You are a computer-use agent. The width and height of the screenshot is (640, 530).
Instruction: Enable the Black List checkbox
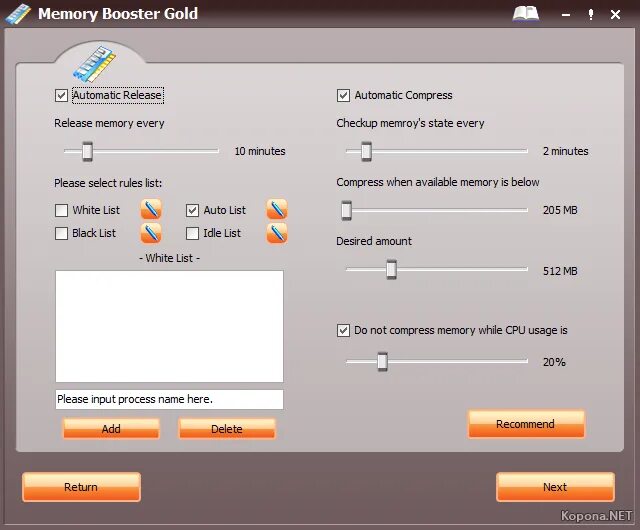[x=61, y=233]
